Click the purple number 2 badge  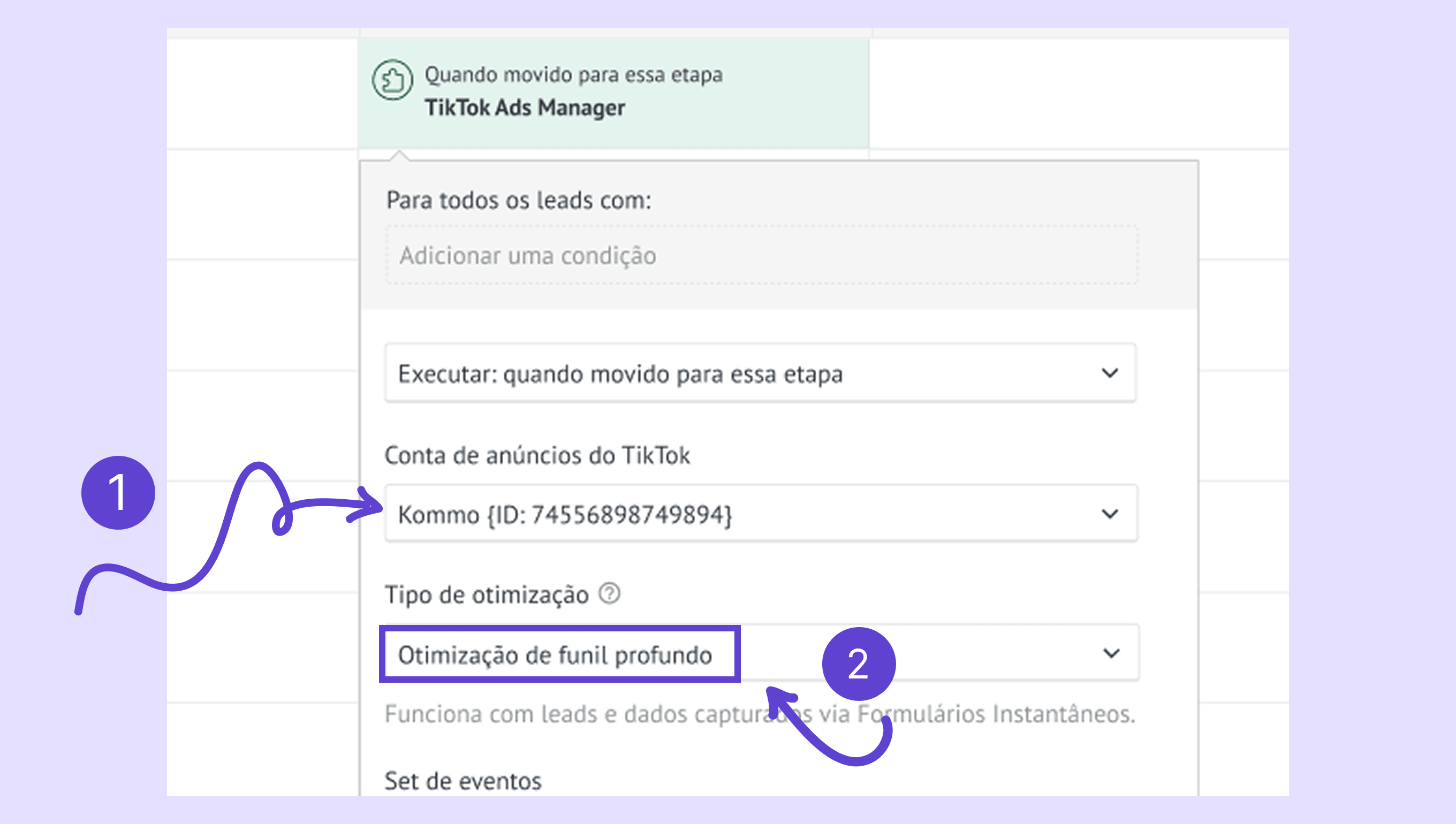tap(858, 663)
